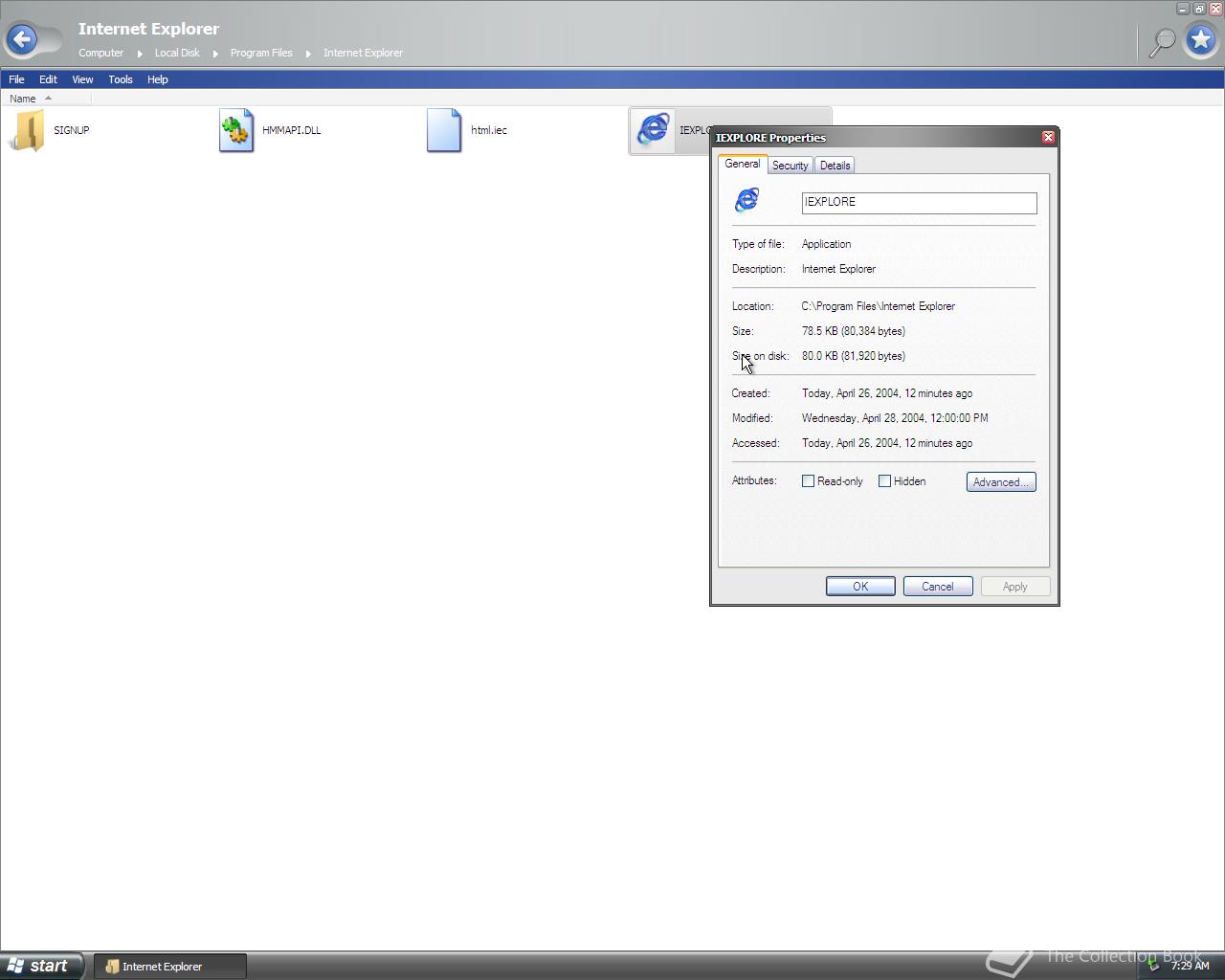Screen dimensions: 1225x980
Task: Click the Program Files breadcrumb
Action: (x=261, y=53)
